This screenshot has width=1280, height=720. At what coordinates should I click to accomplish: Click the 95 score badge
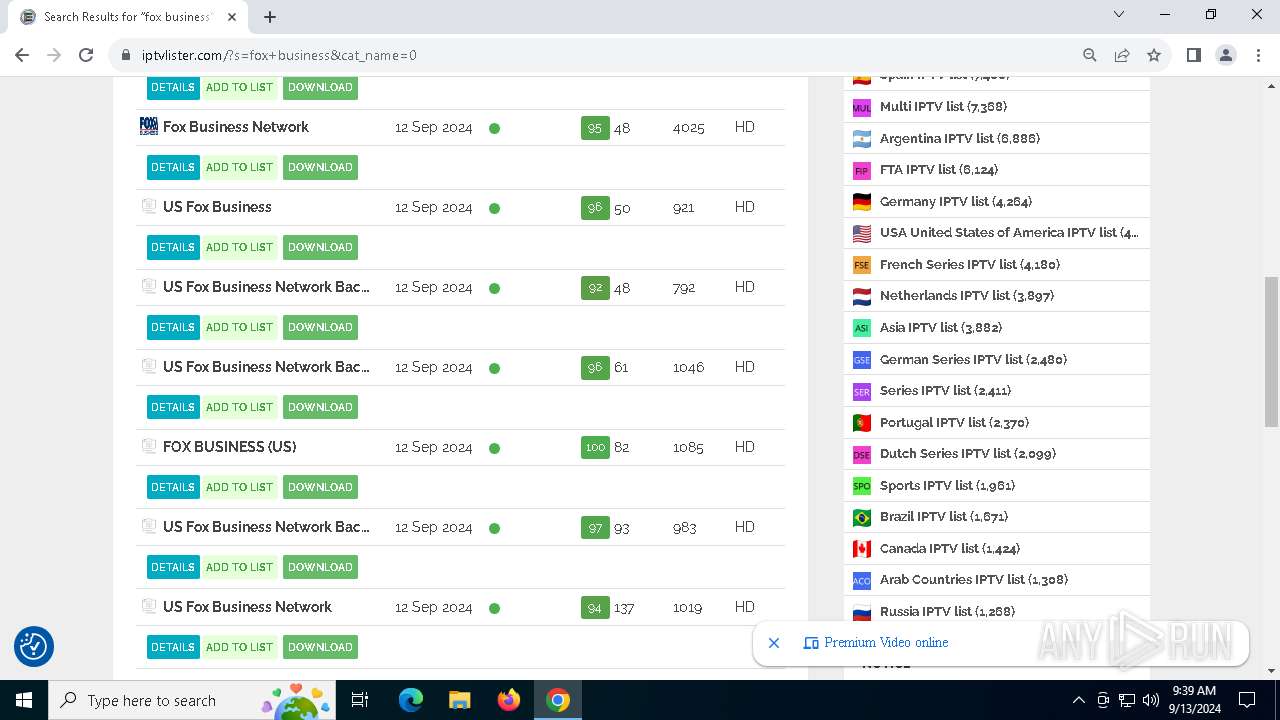(x=595, y=127)
